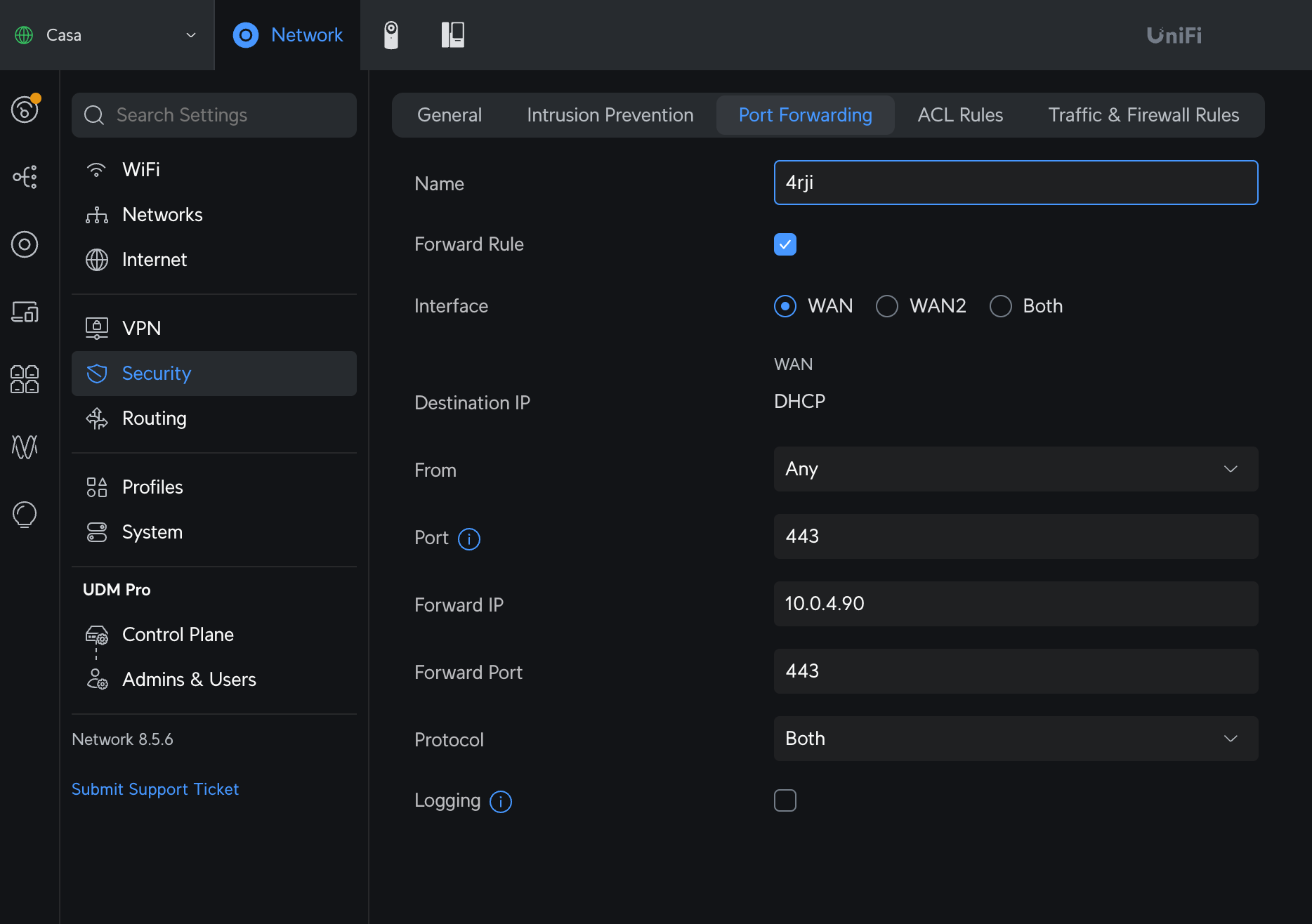Enable the Logging checkbox
Viewport: 1312px width, 924px height.
click(x=785, y=800)
